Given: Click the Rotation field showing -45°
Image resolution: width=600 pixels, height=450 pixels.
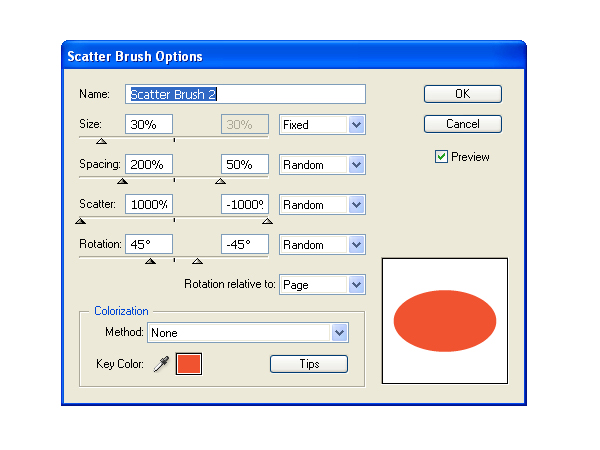Looking at the screenshot, I should (x=245, y=244).
